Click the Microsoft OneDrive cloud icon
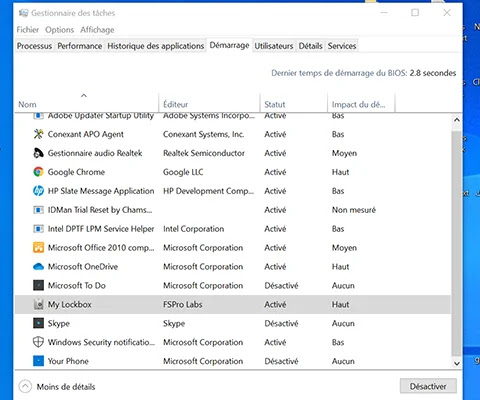Screen dimensions: 480x400 pyautogui.click(x=38, y=267)
